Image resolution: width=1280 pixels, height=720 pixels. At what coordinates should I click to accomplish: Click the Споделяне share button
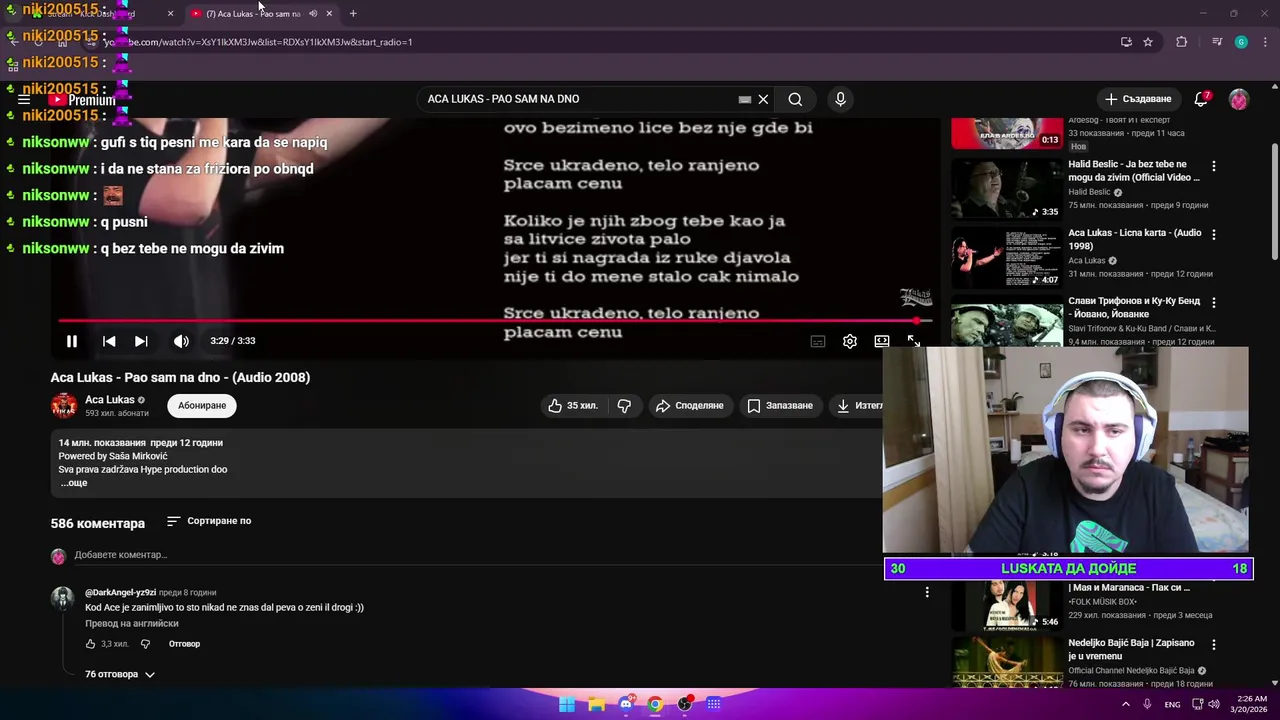point(689,405)
